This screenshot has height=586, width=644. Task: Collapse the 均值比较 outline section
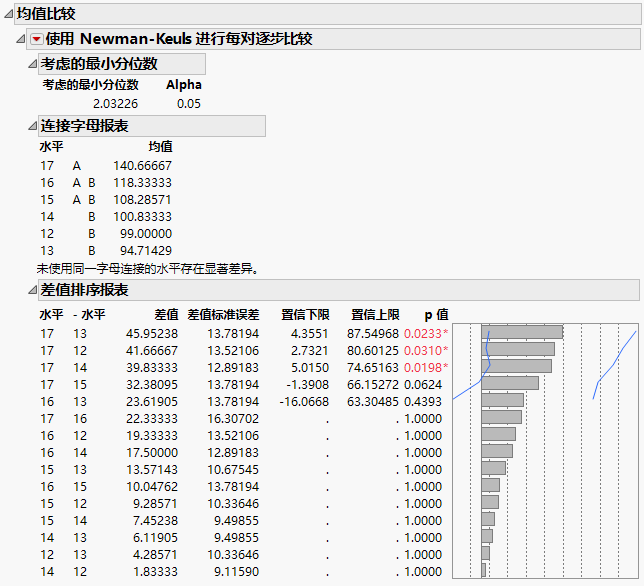8,14
